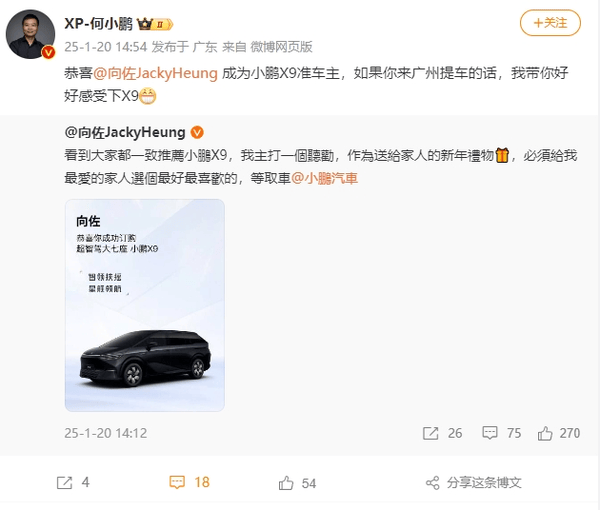Click verified badge next to 向佐JackyHeung
600x510 pixels.
(x=197, y=132)
